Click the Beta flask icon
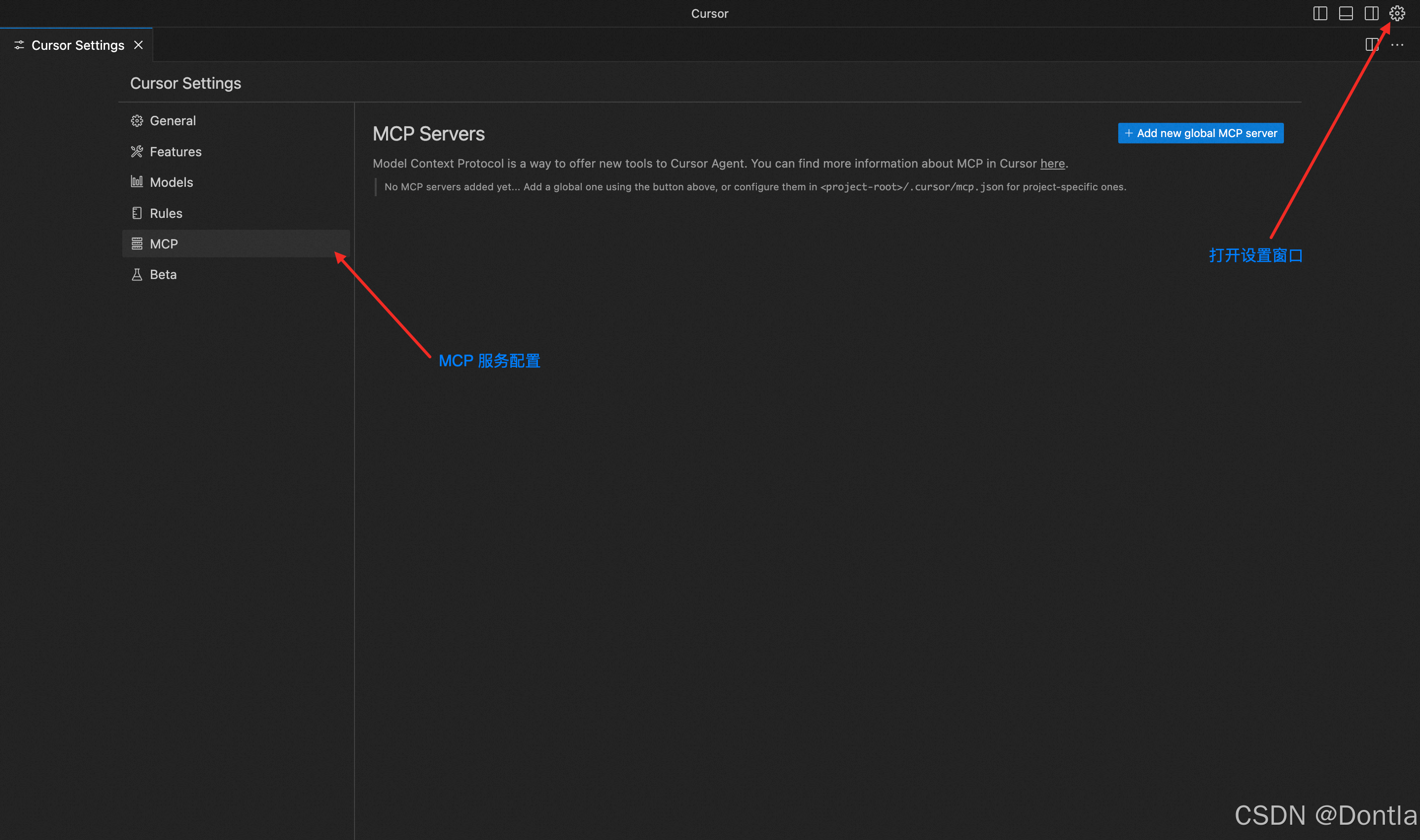Viewport: 1420px width, 840px height. 137,275
